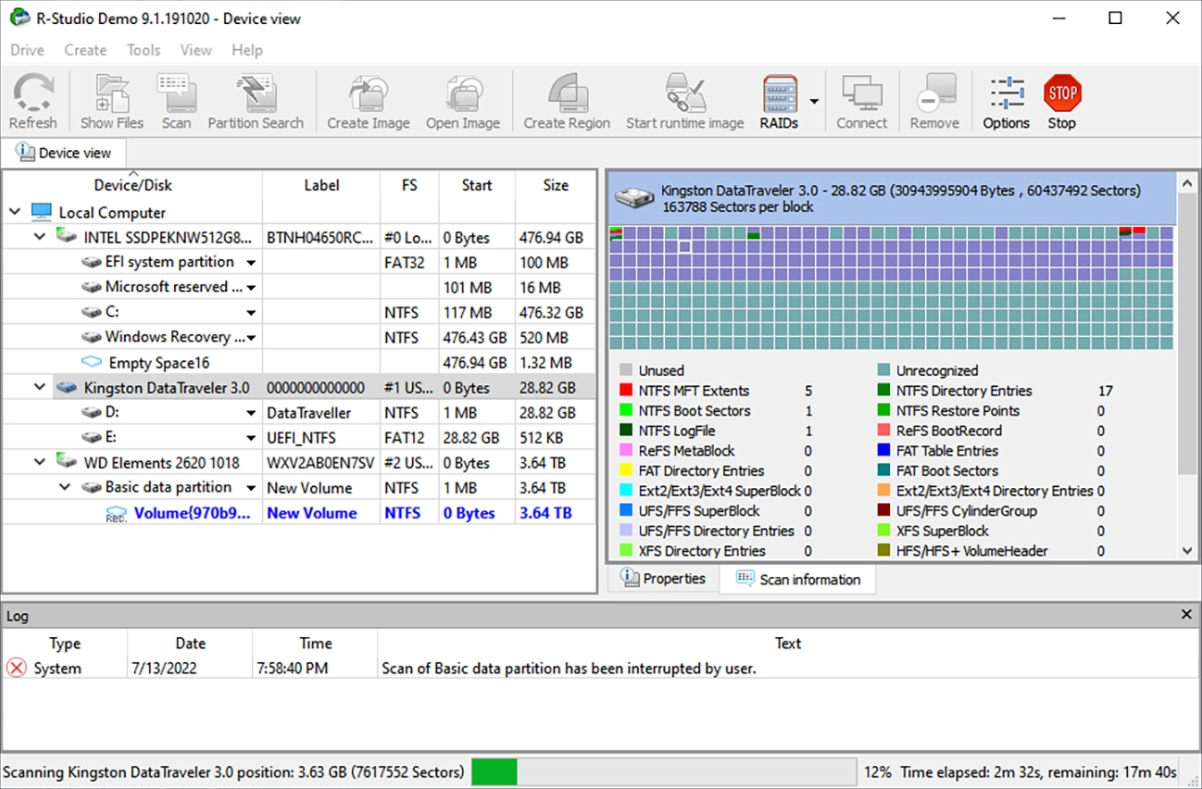
Task: Open the RAIDs dropdown arrow
Action: click(x=814, y=102)
